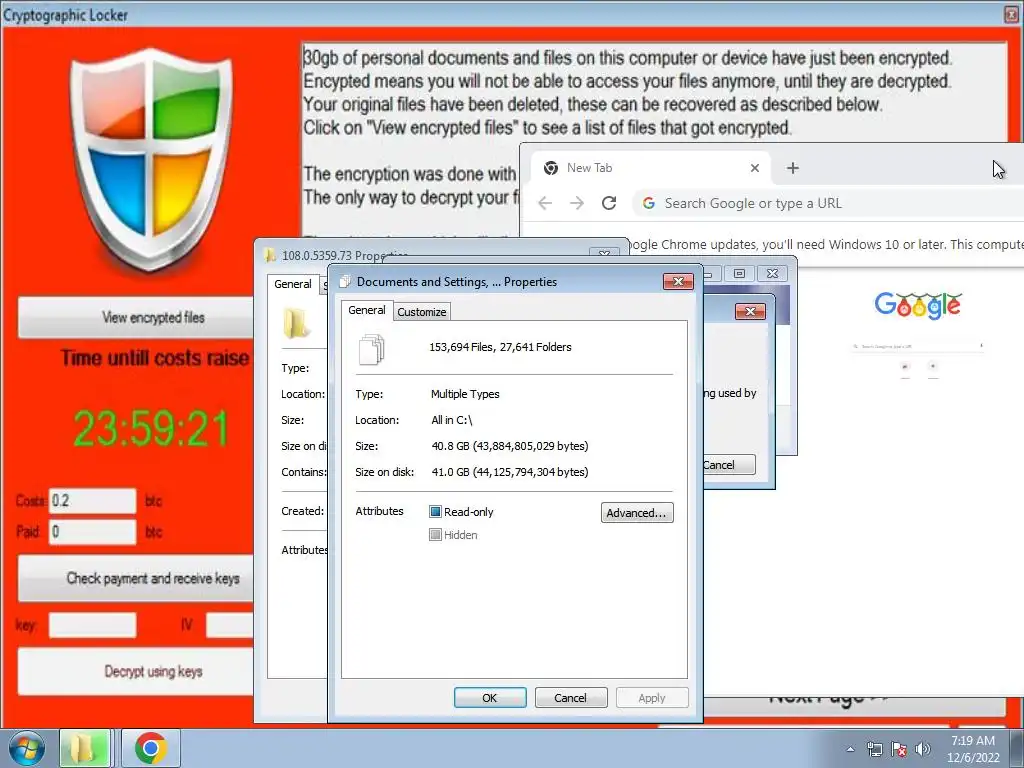This screenshot has height=768, width=1024.
Task: Click the Chrome updates Windows 10 notice
Action: (827, 244)
